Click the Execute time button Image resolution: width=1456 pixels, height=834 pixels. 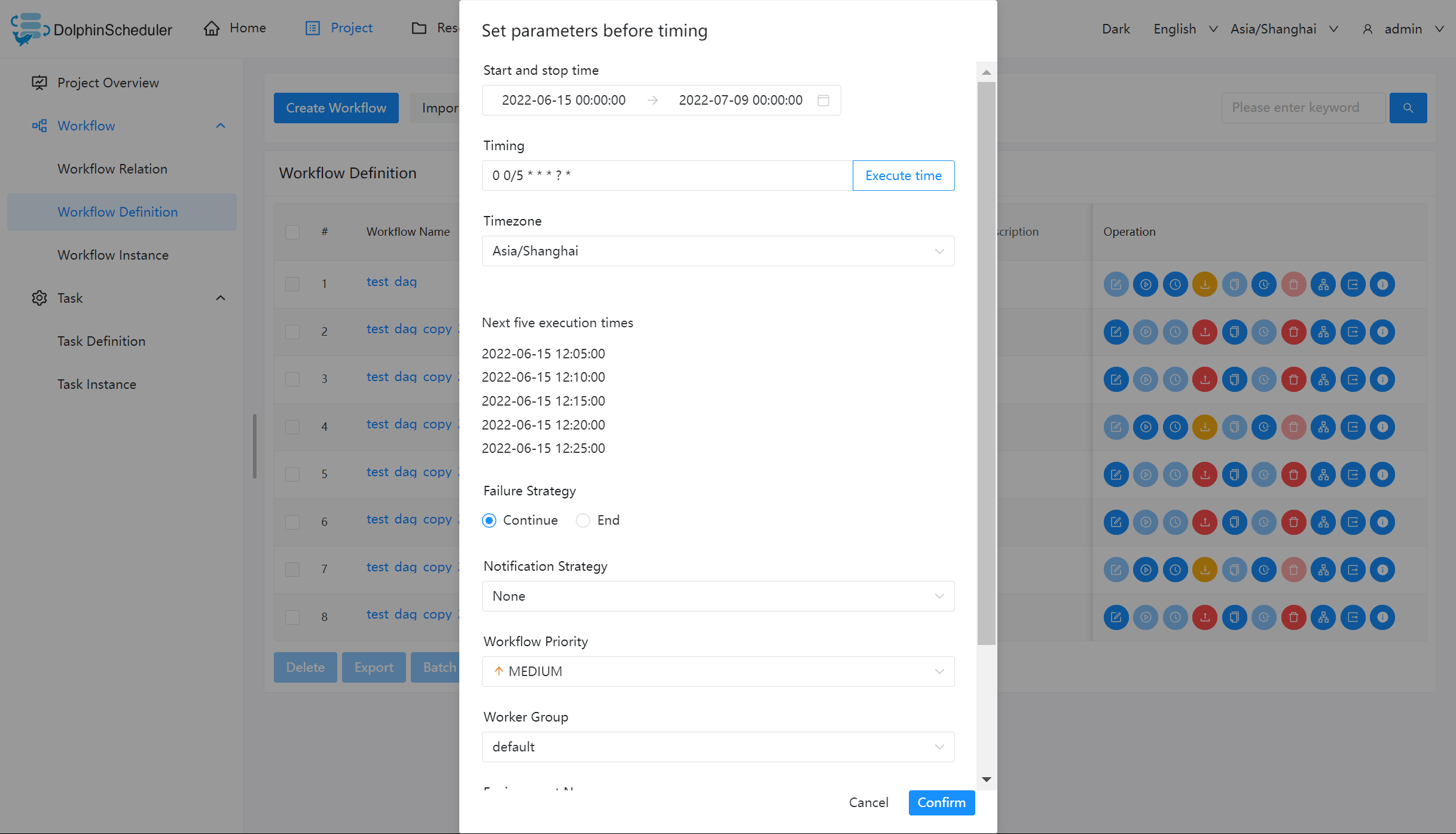tap(903, 176)
